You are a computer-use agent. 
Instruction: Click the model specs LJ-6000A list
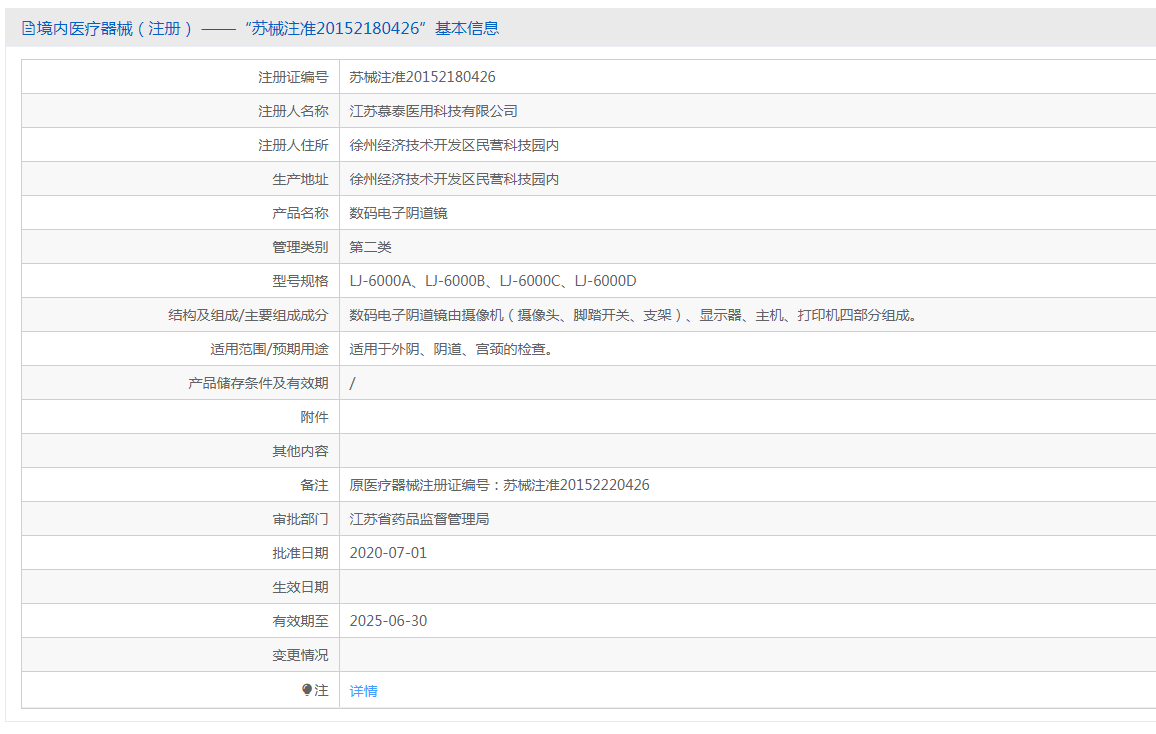point(492,281)
